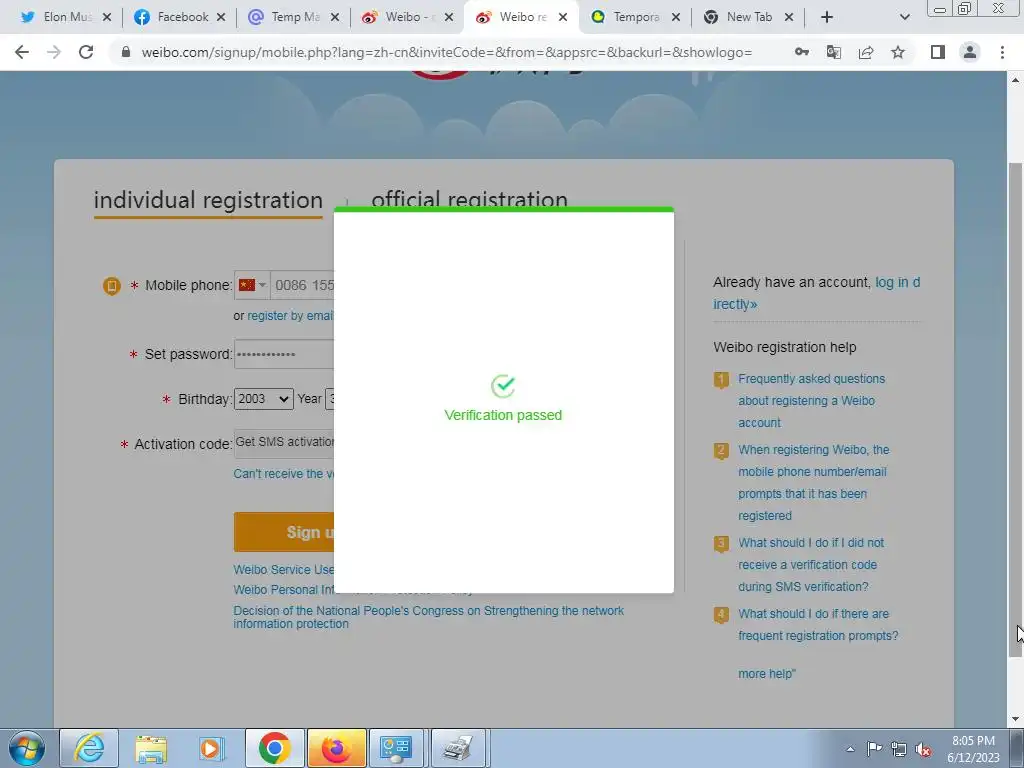Select the official registration tab
Image resolution: width=1024 pixels, height=768 pixels.
[x=470, y=198]
